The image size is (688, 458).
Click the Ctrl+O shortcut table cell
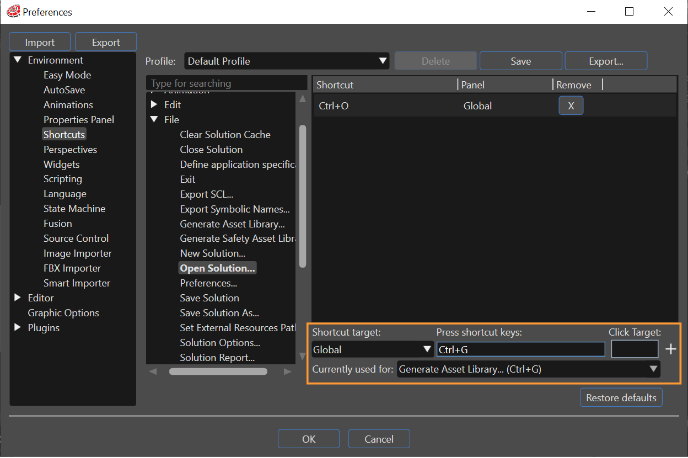pos(333,106)
